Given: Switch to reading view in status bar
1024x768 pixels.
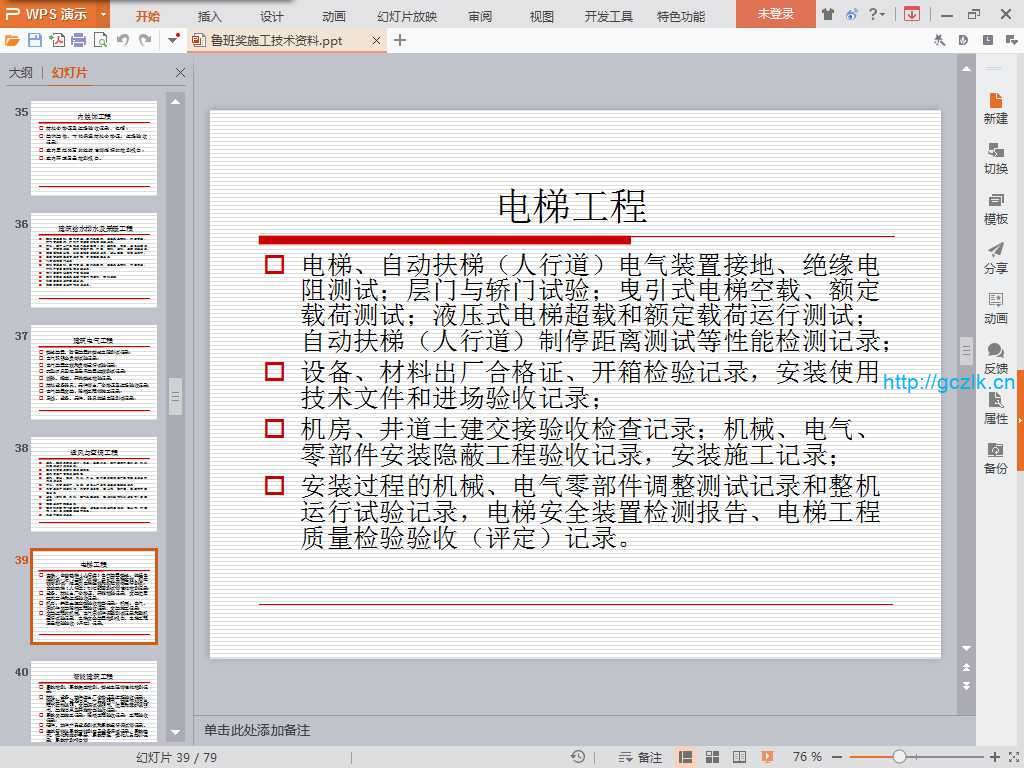Looking at the screenshot, I should [740, 757].
